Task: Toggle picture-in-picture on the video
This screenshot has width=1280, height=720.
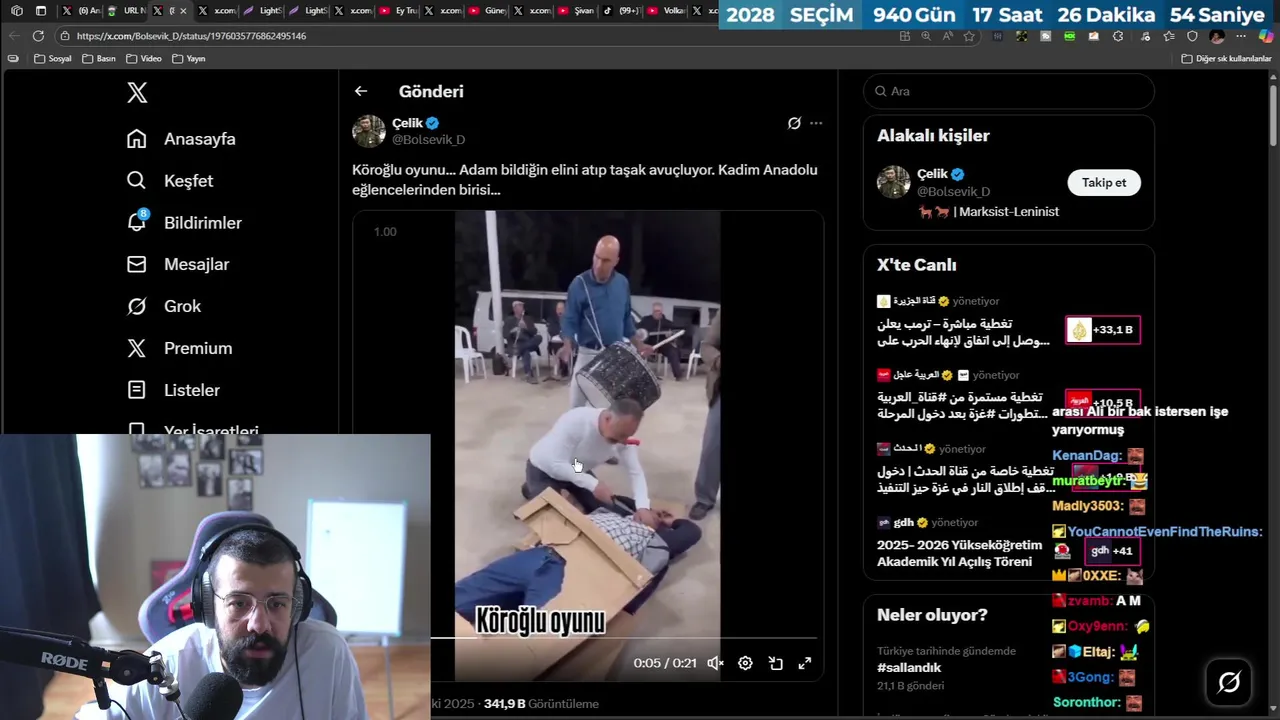Action: coord(775,663)
